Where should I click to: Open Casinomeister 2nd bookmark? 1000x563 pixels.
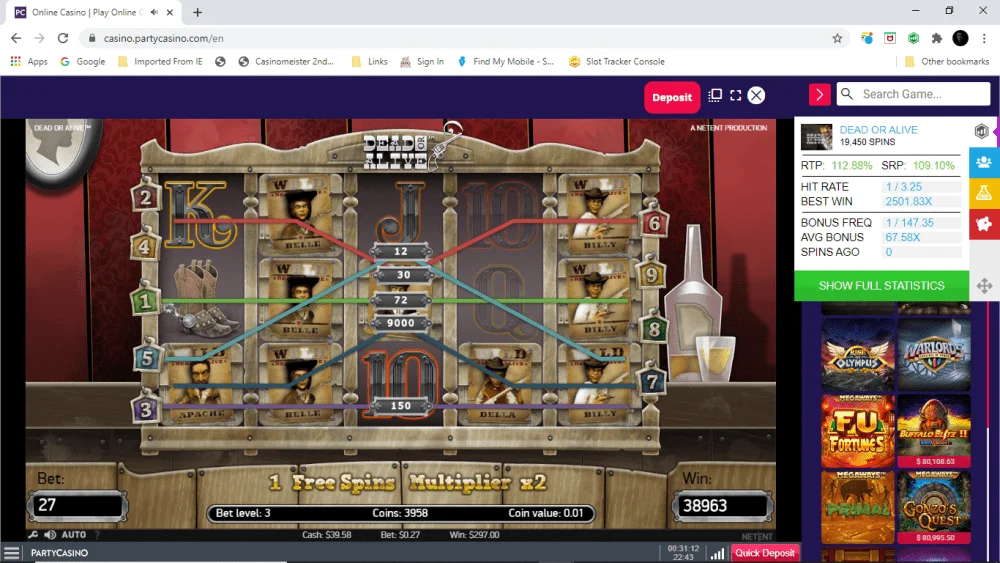[x=286, y=61]
